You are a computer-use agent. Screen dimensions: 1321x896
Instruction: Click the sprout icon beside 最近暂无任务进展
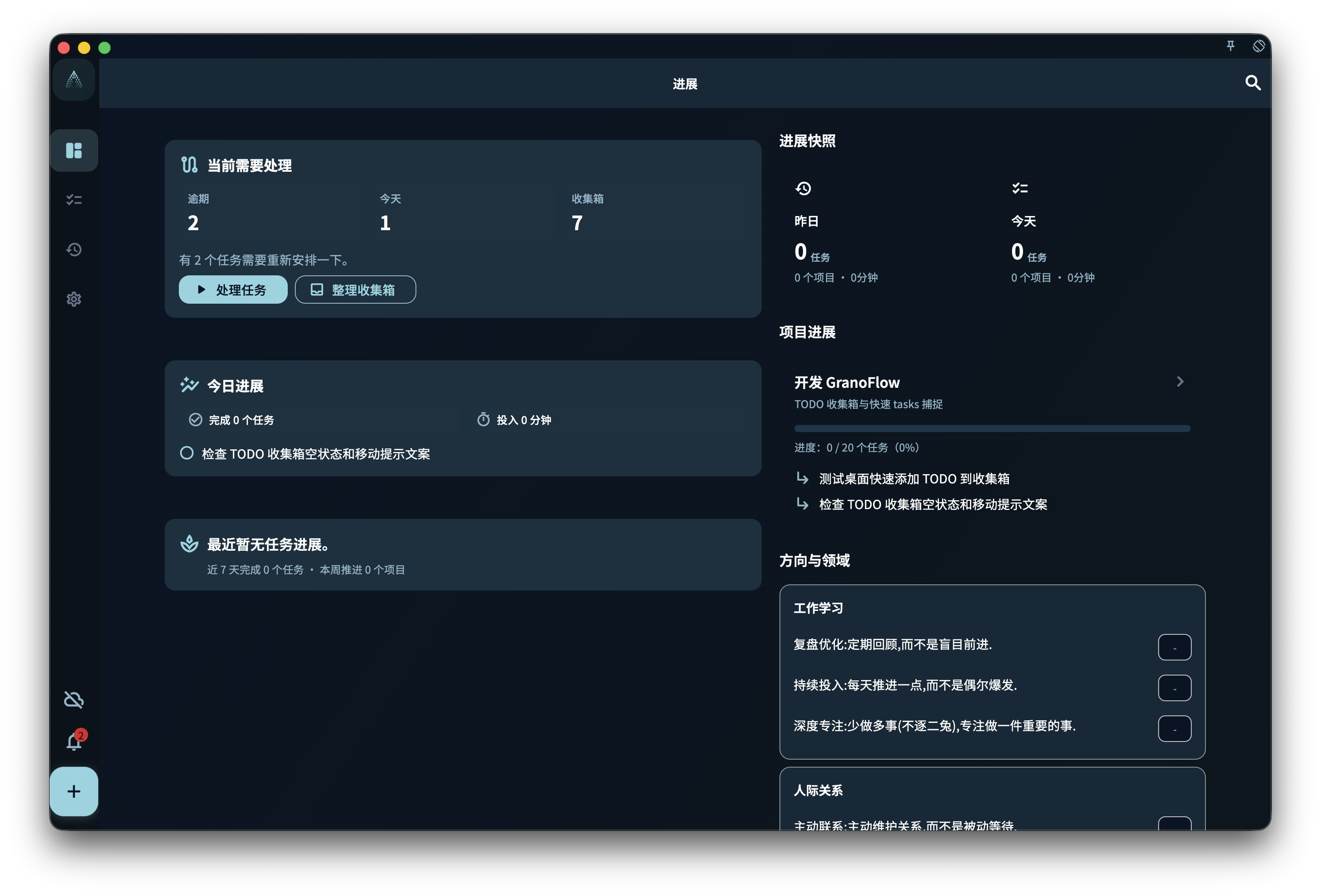(x=189, y=544)
